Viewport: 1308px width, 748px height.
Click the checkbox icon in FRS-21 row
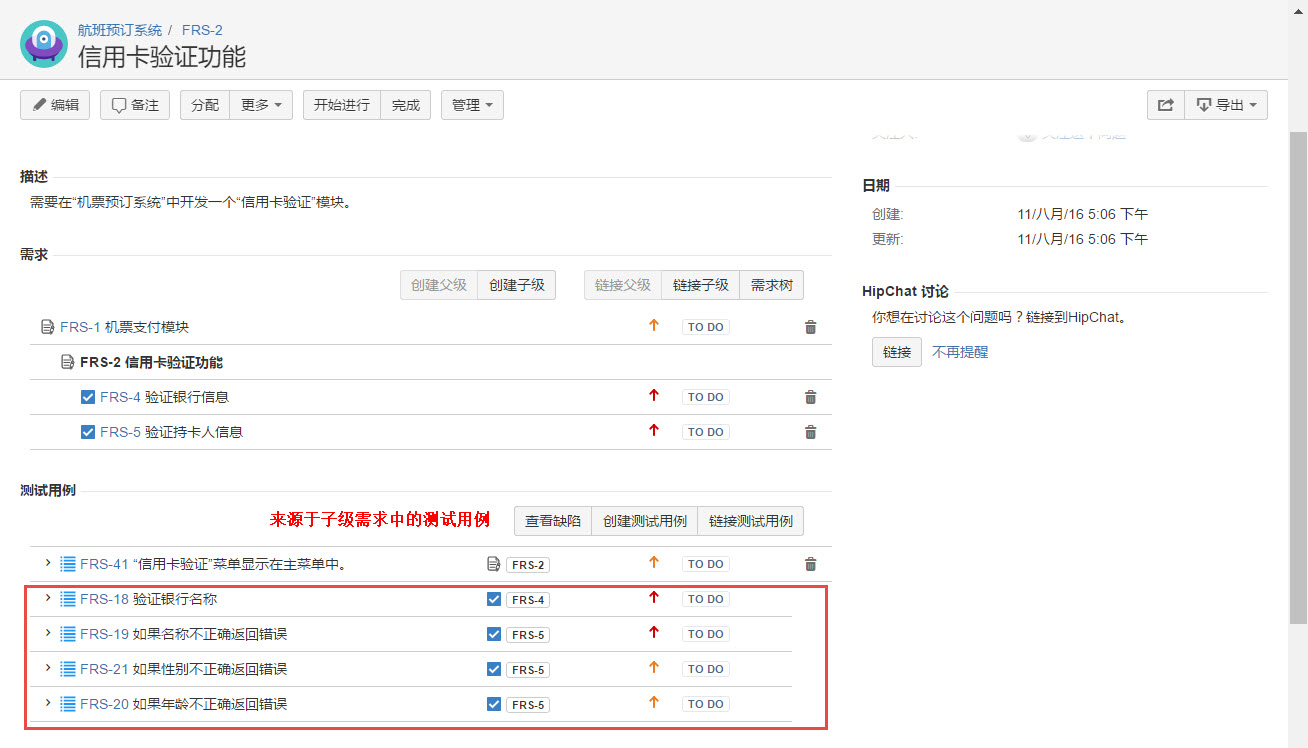click(493, 669)
